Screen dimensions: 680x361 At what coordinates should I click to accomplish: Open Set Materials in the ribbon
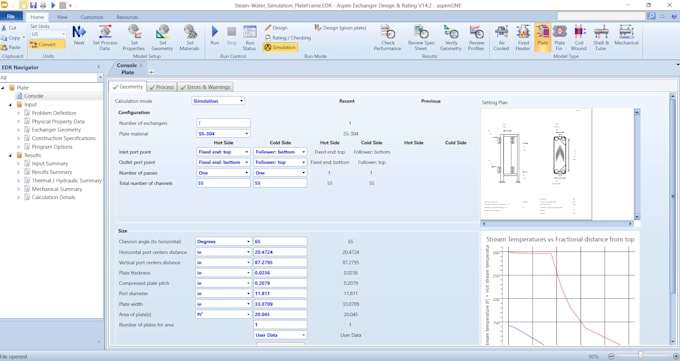point(190,37)
